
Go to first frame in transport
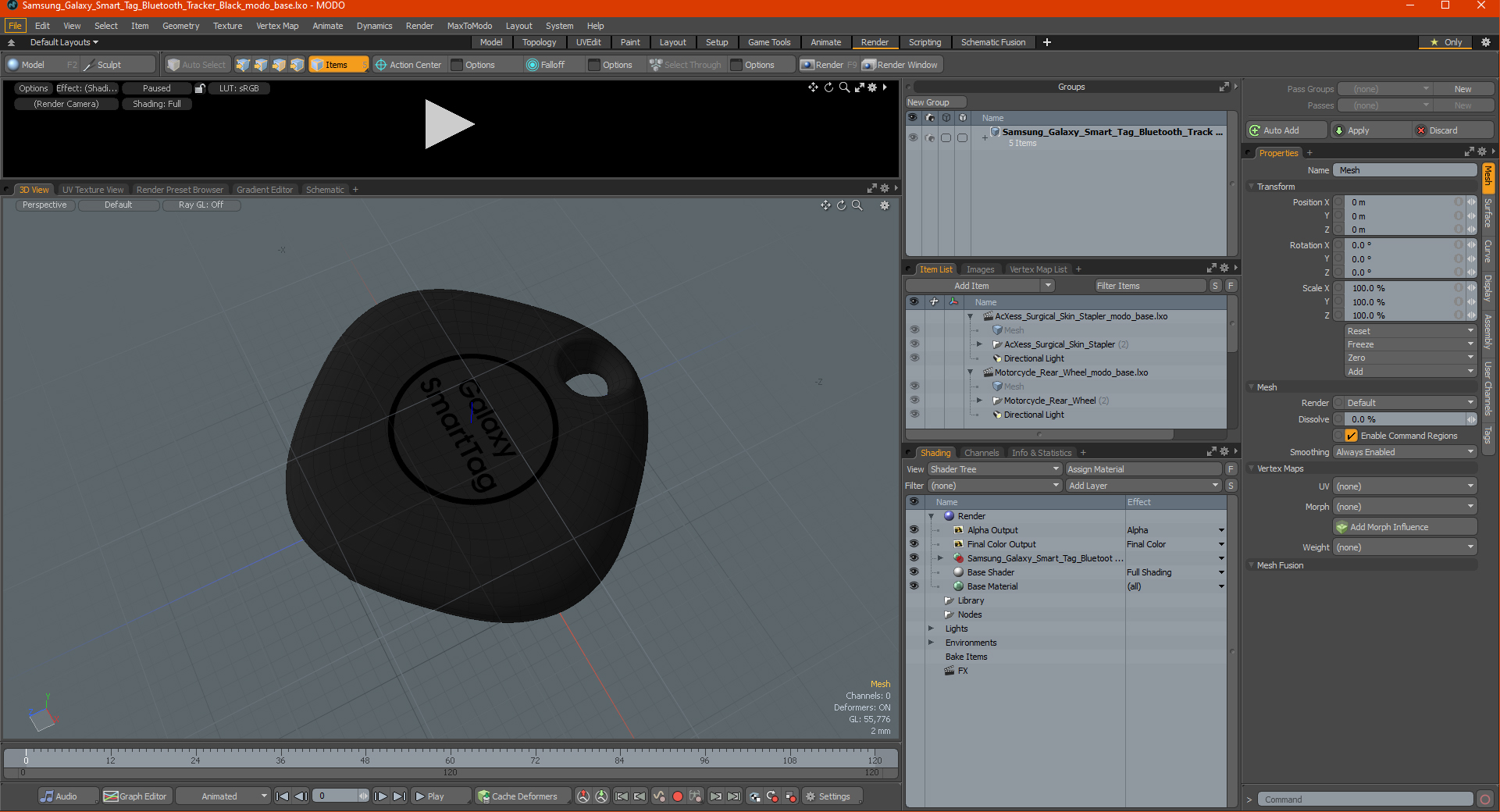tap(283, 796)
